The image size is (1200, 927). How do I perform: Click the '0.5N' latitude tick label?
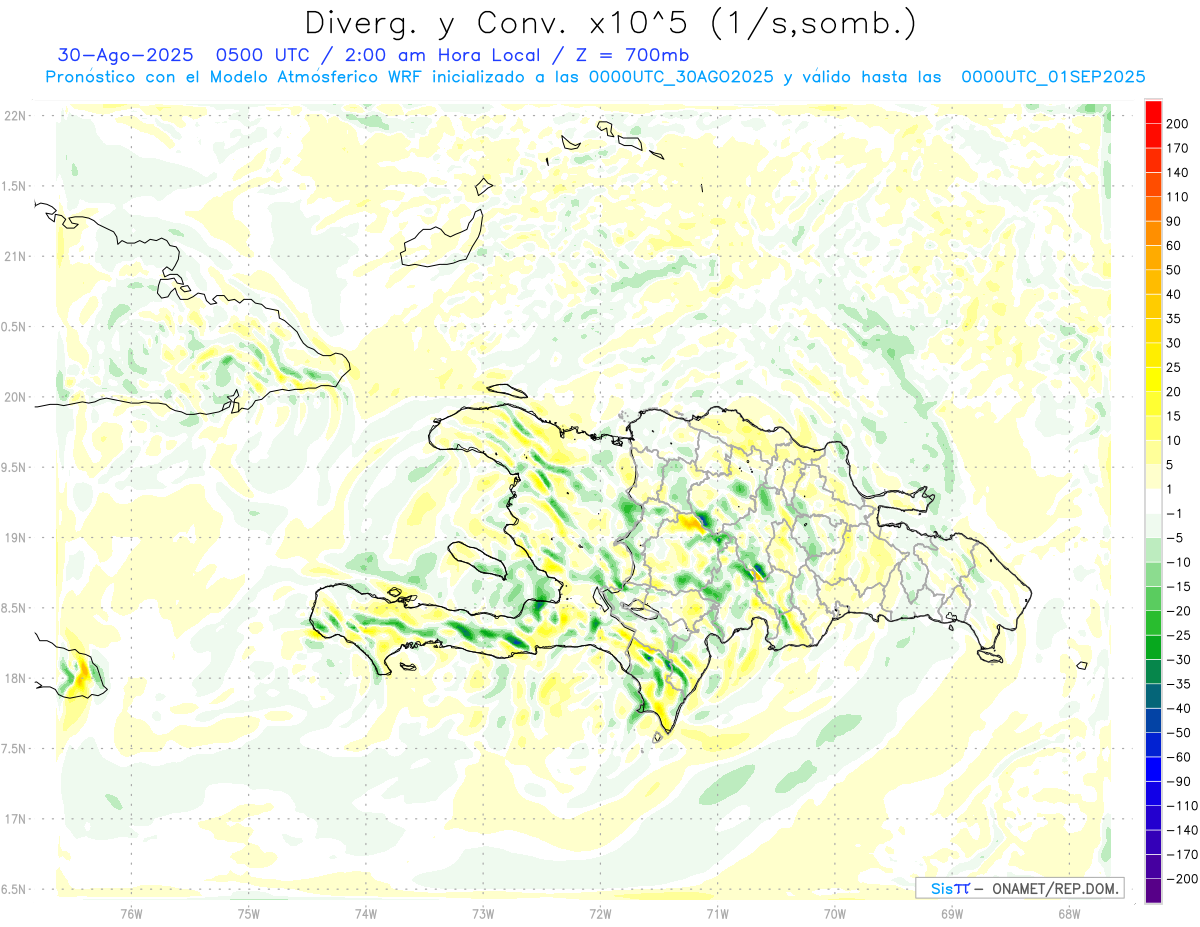[x=14, y=327]
